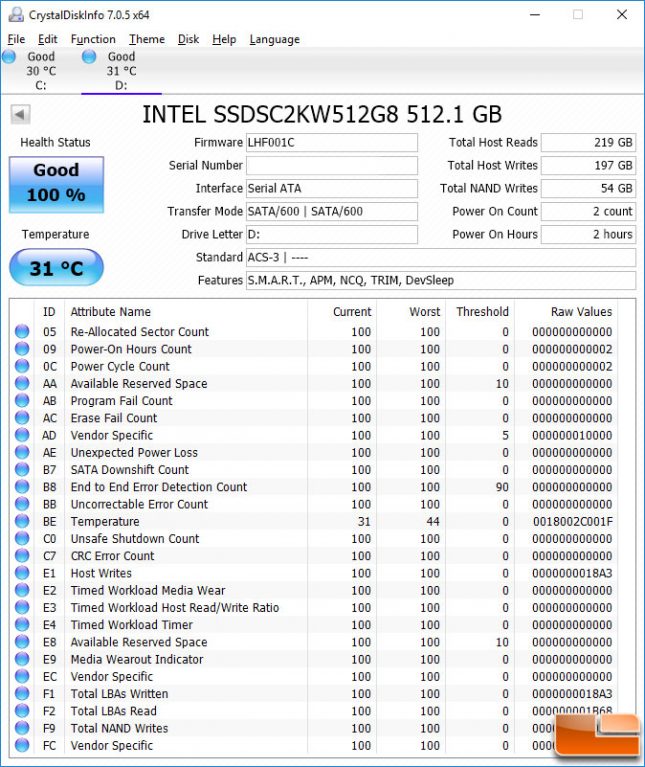Click status icon for Total LBAs Read
This screenshot has width=645, height=767.
[22, 711]
